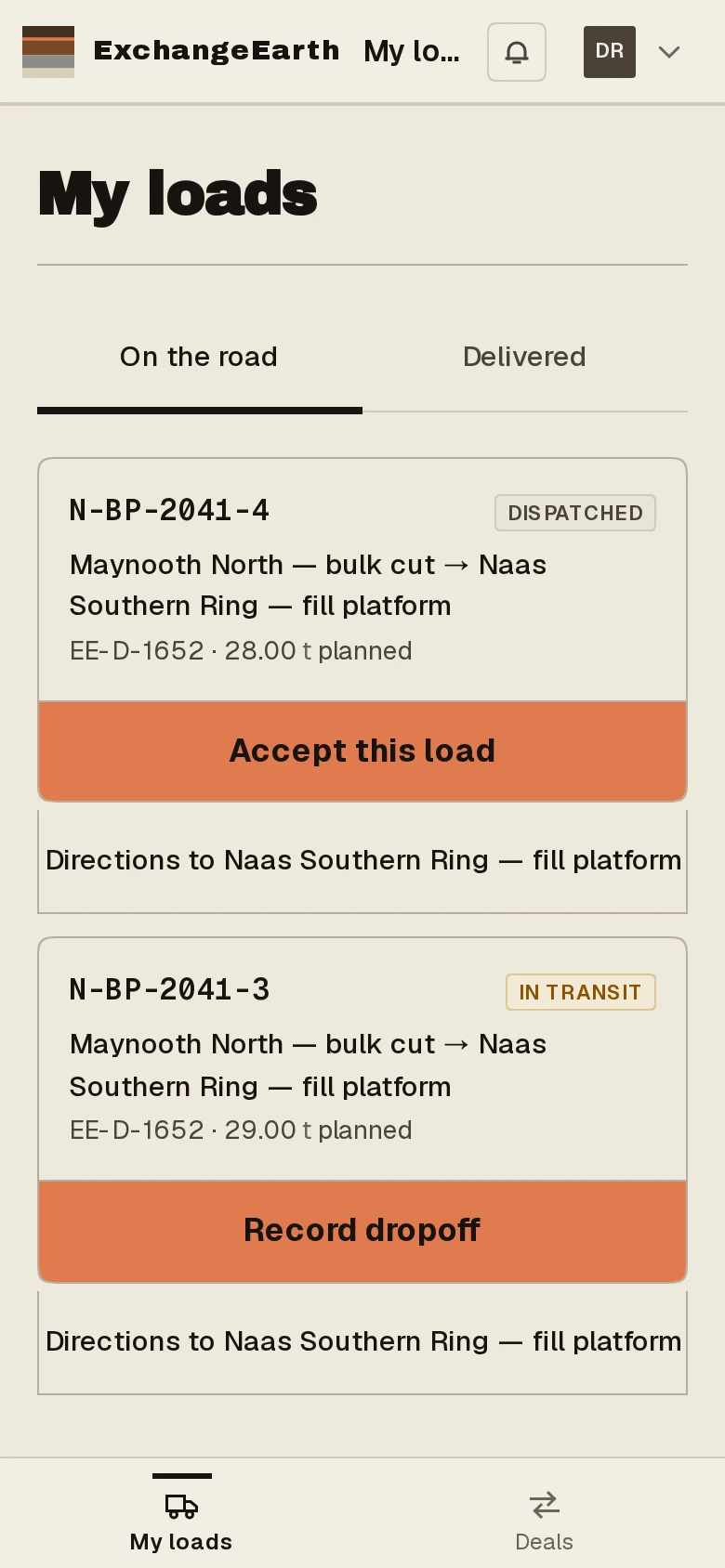
Task: Record dropoff for load N-BP-2041-3
Action: pos(362,1231)
